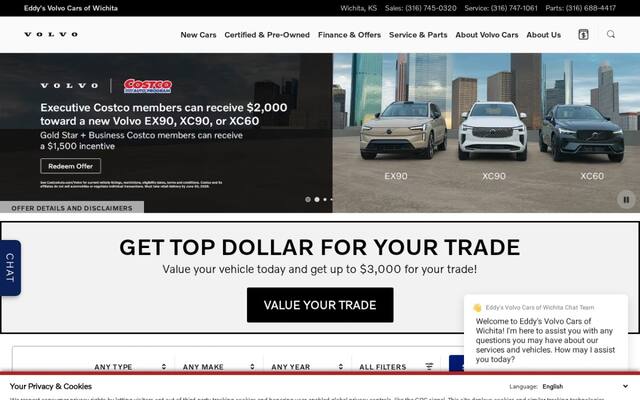Open Offer Details and Disclaimers

72,207
